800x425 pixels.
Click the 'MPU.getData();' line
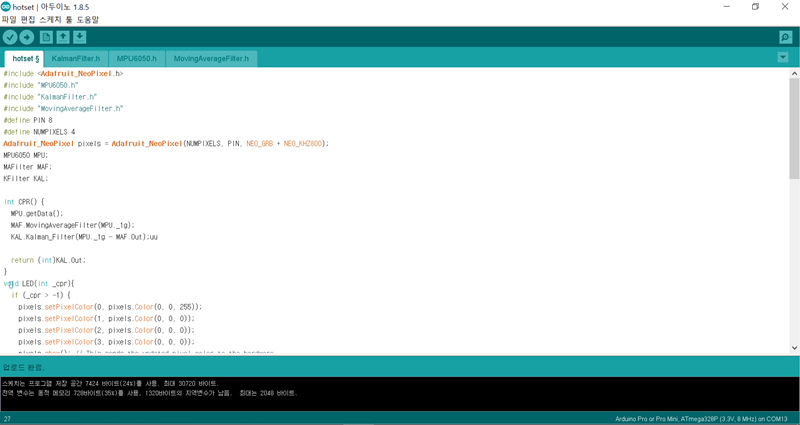[37, 214]
